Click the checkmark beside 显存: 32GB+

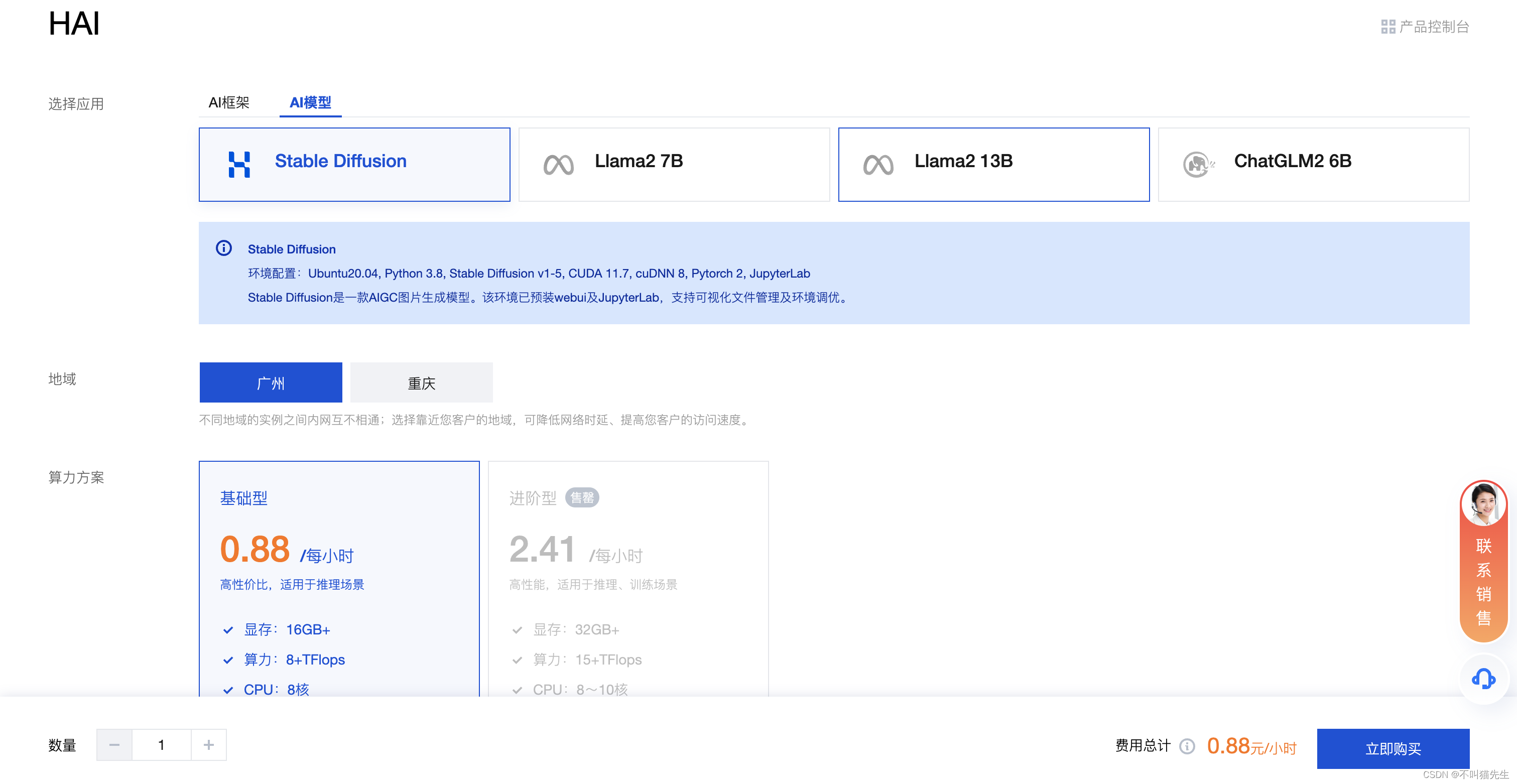pos(517,630)
